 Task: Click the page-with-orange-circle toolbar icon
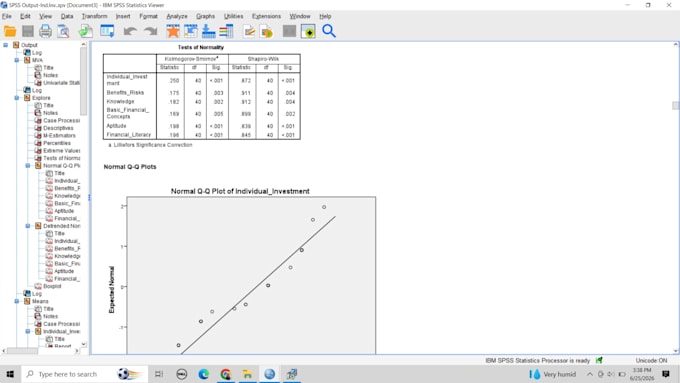coord(267,31)
